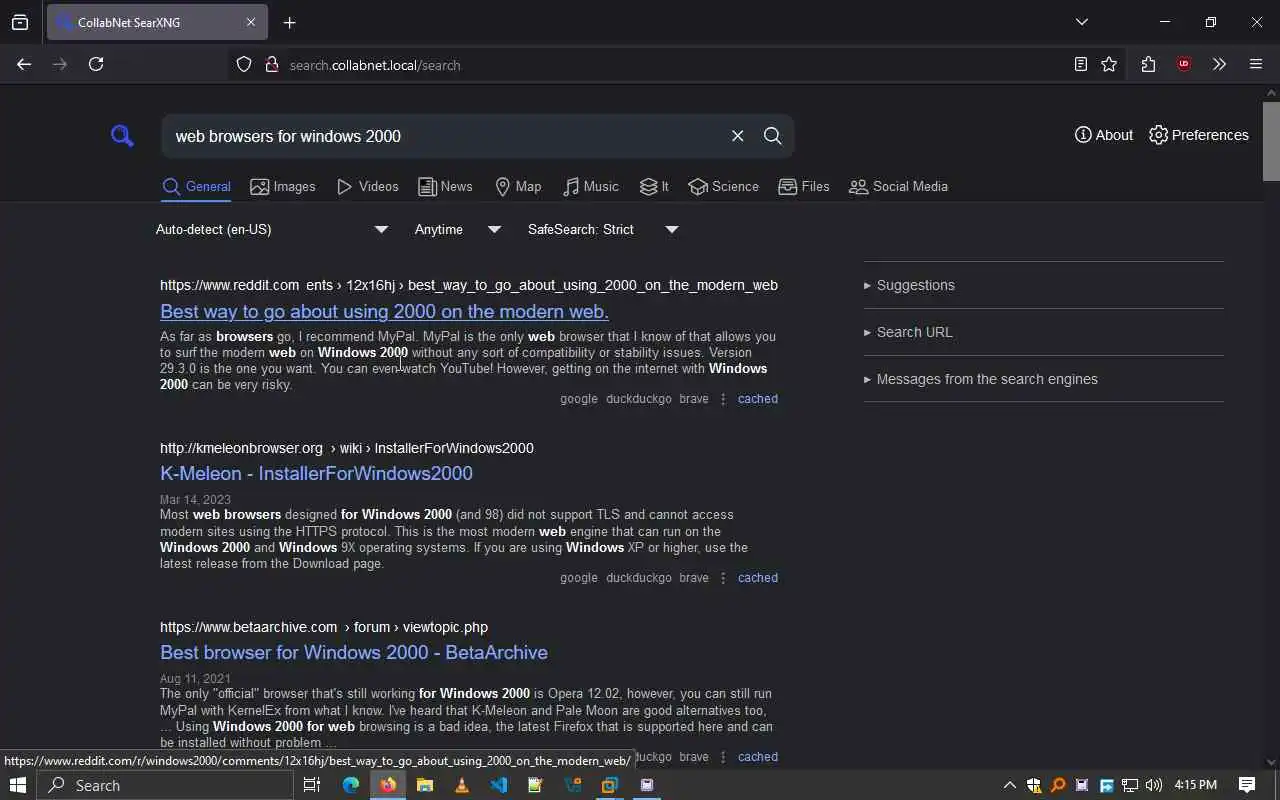The width and height of the screenshot is (1280, 800).
Task: Open the Action Center notifications icon
Action: 1247,785
